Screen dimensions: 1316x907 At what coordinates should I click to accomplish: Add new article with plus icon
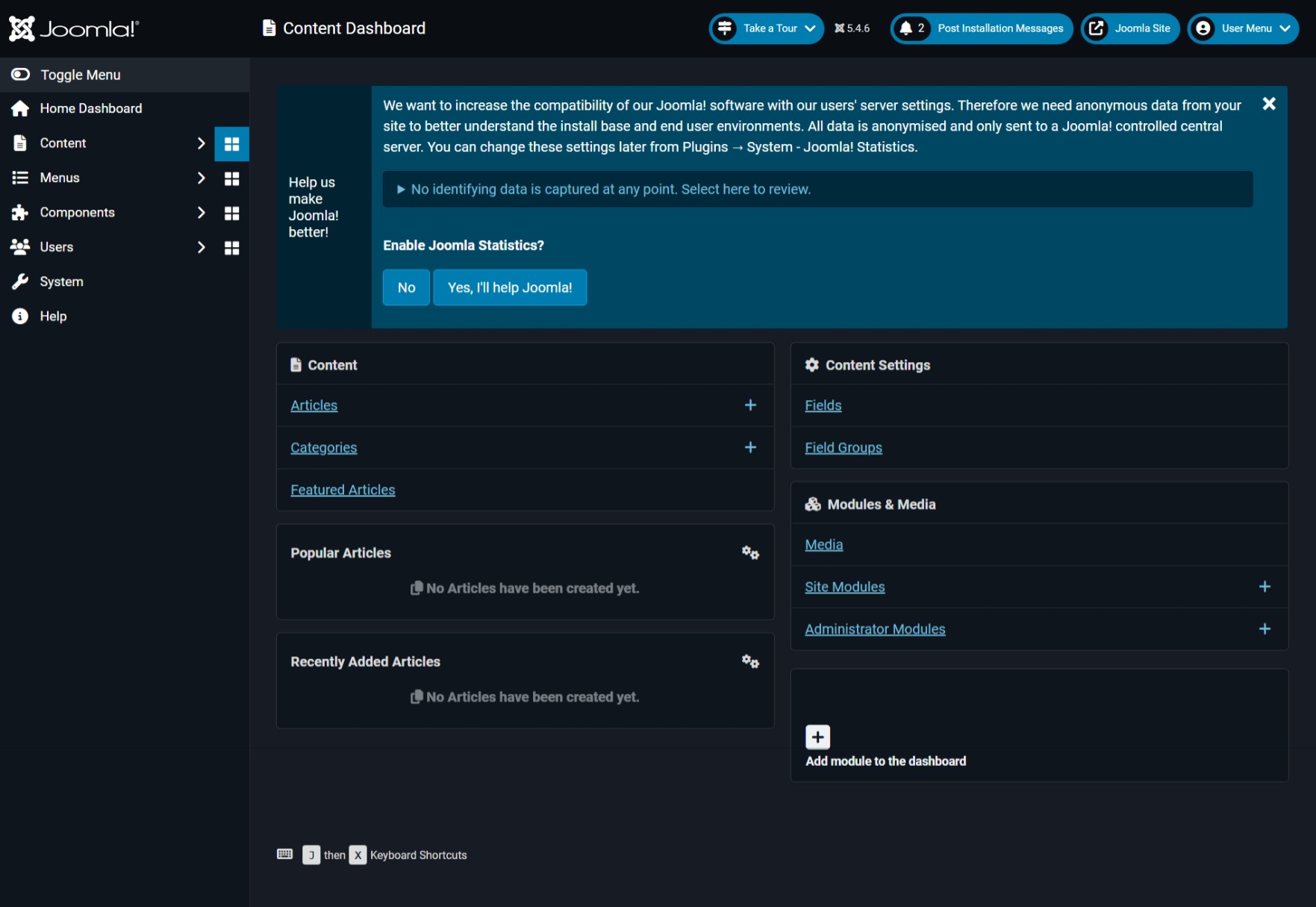click(751, 405)
